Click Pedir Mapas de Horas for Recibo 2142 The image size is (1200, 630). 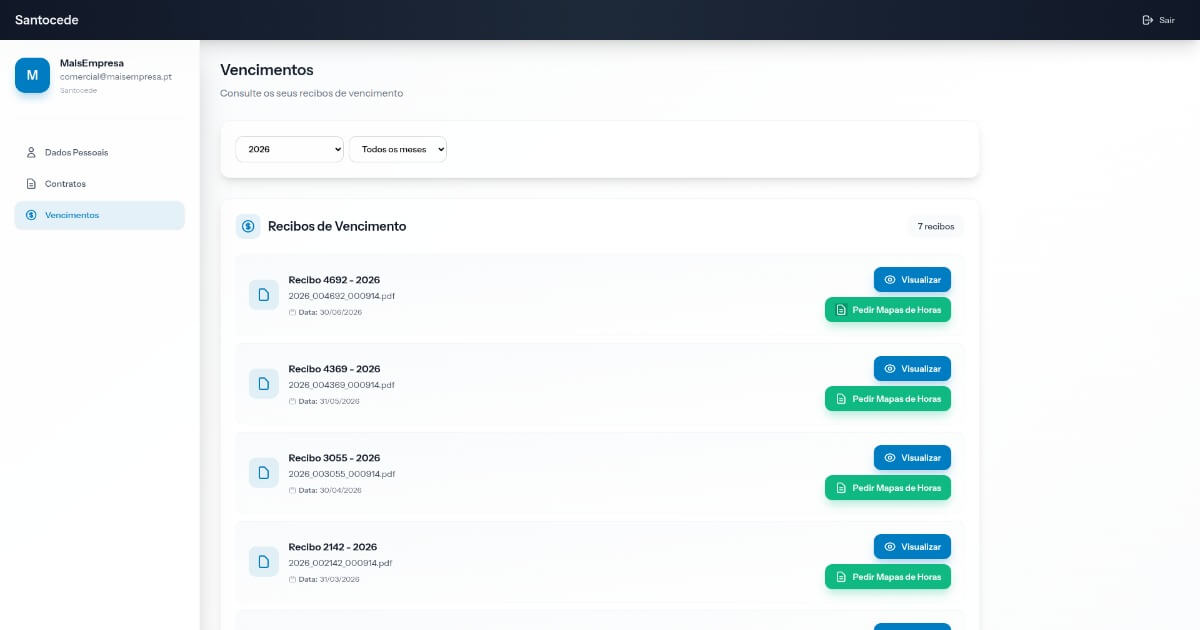pyautogui.click(x=888, y=577)
